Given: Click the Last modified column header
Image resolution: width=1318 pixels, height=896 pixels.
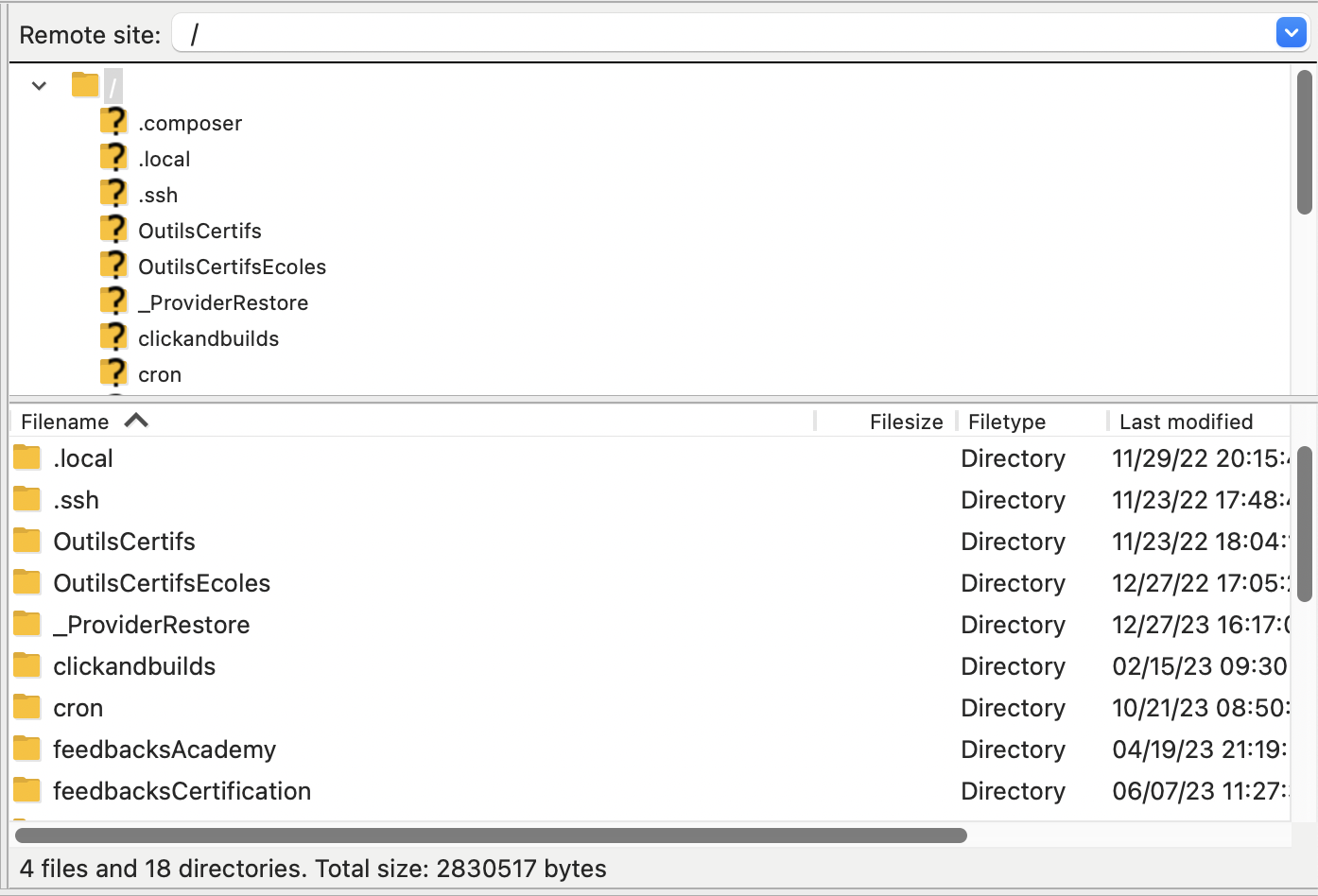Looking at the screenshot, I should tap(1185, 421).
